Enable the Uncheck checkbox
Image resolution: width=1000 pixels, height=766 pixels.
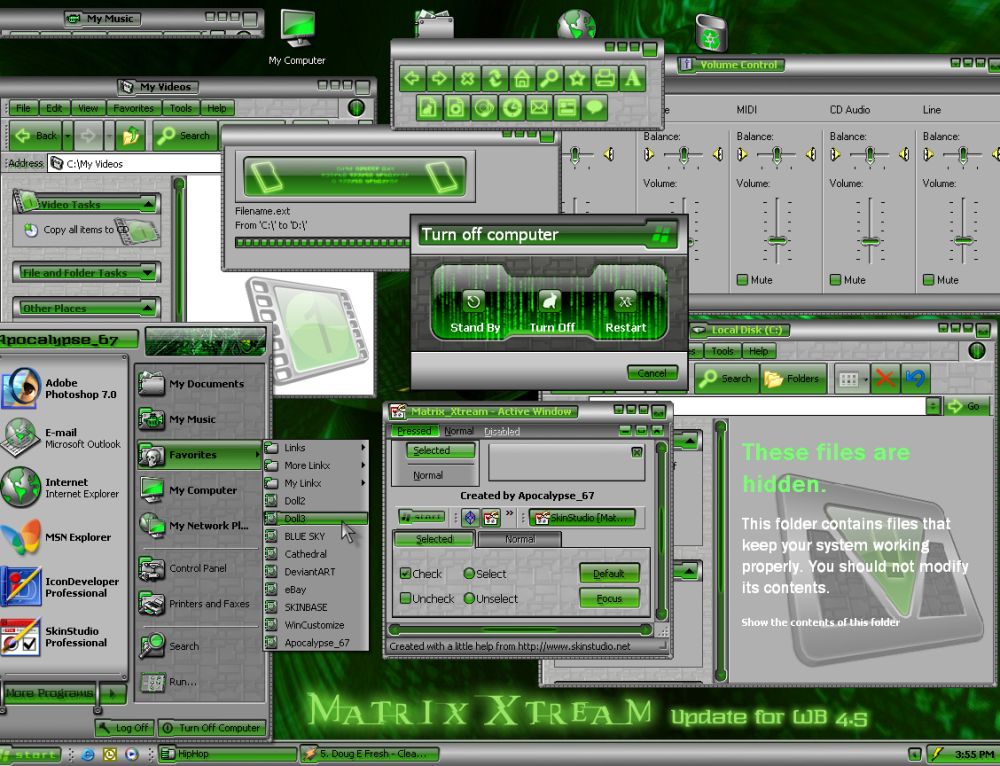point(405,599)
